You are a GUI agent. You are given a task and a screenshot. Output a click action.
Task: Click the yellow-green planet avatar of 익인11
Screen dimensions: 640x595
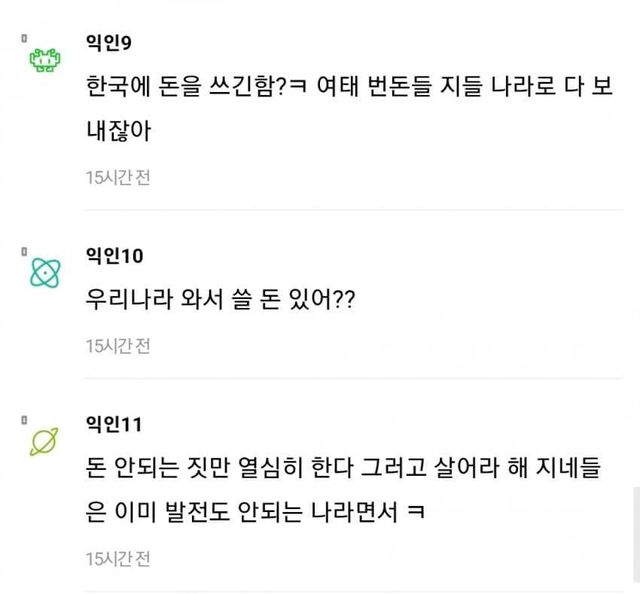pos(44,439)
